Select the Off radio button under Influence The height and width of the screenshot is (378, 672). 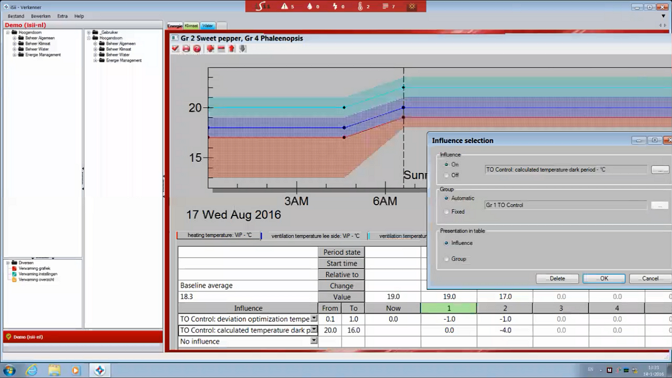click(446, 175)
